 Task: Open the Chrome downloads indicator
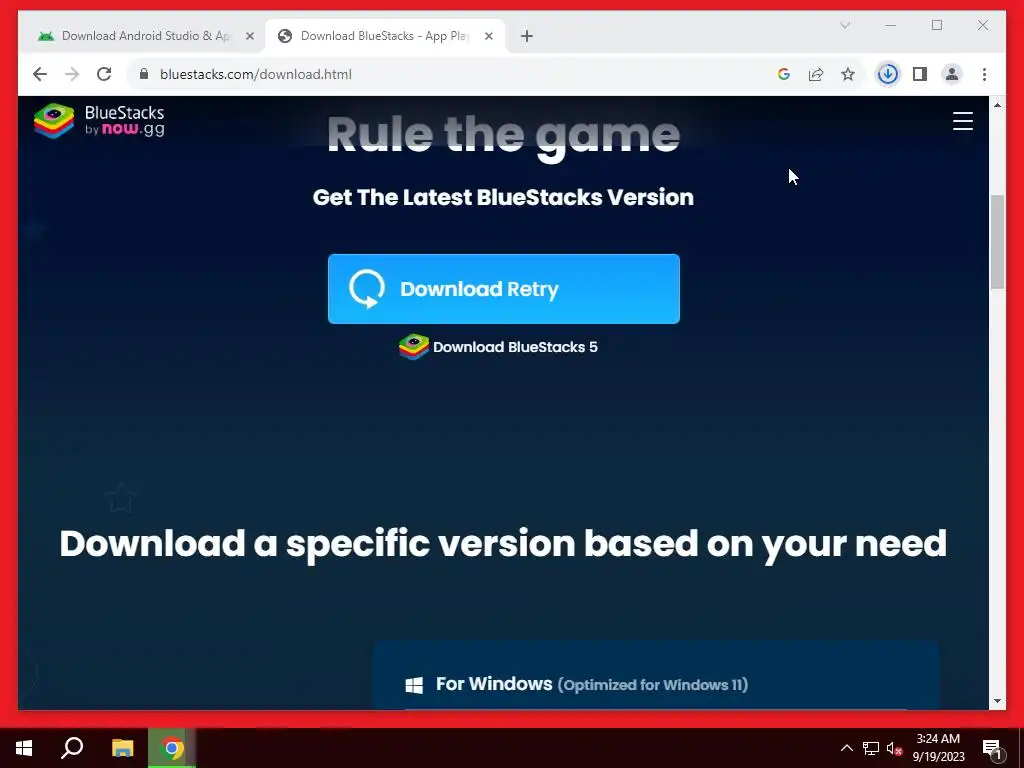888,74
